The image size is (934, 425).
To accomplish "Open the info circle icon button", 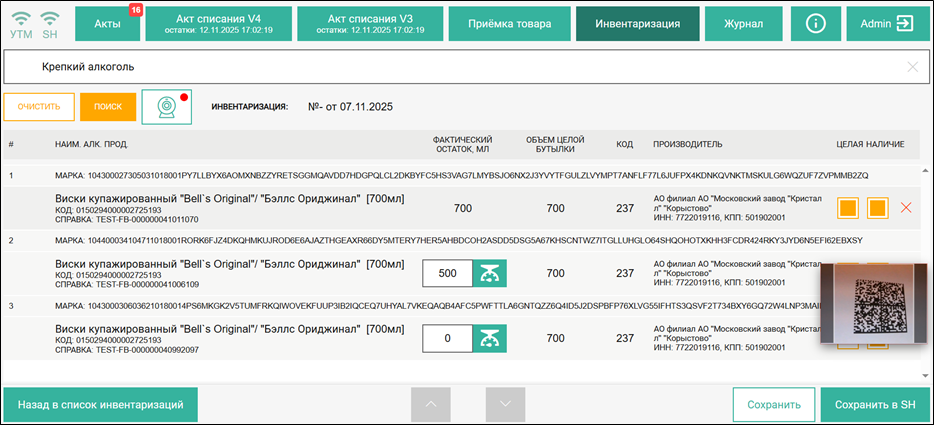I will pos(816,23).
